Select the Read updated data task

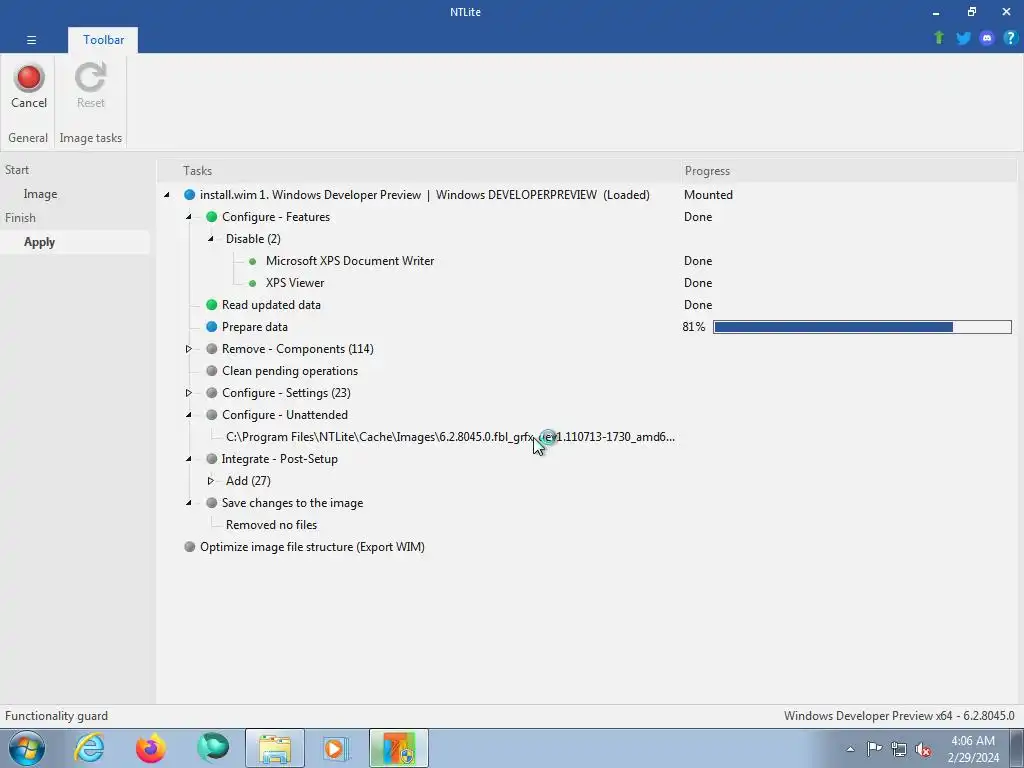pos(271,304)
